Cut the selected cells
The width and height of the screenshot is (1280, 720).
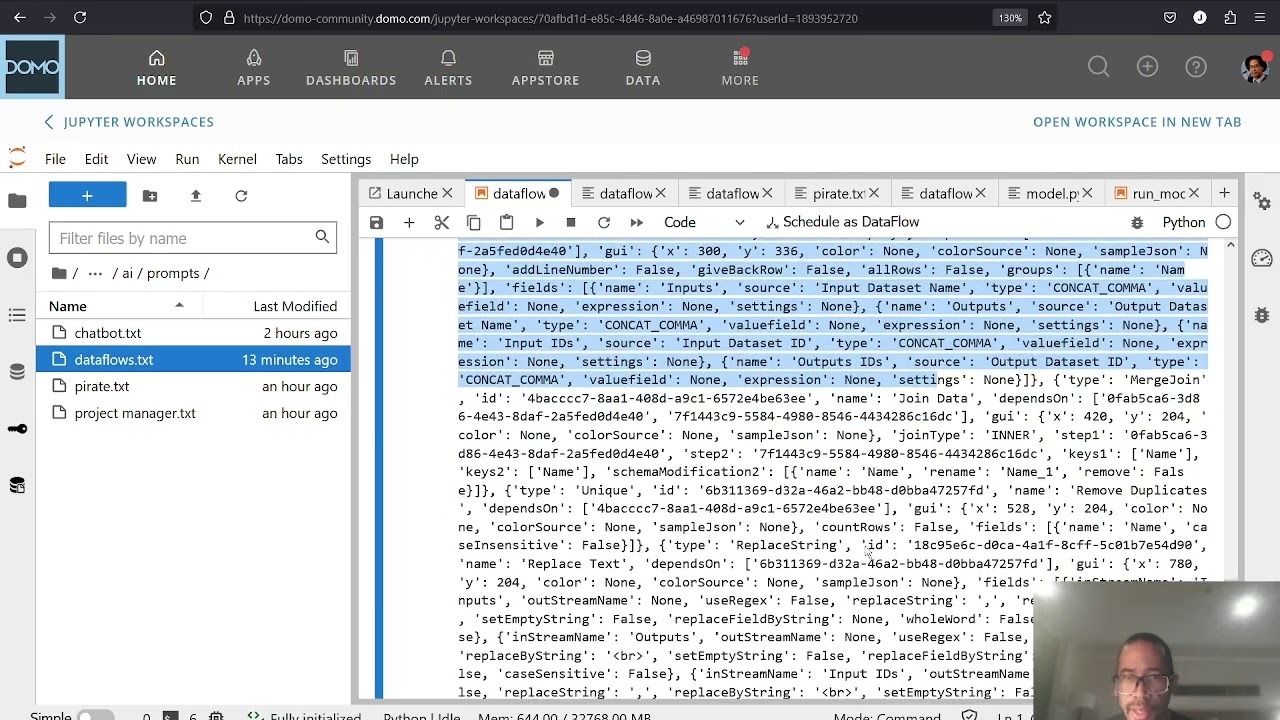coord(441,223)
